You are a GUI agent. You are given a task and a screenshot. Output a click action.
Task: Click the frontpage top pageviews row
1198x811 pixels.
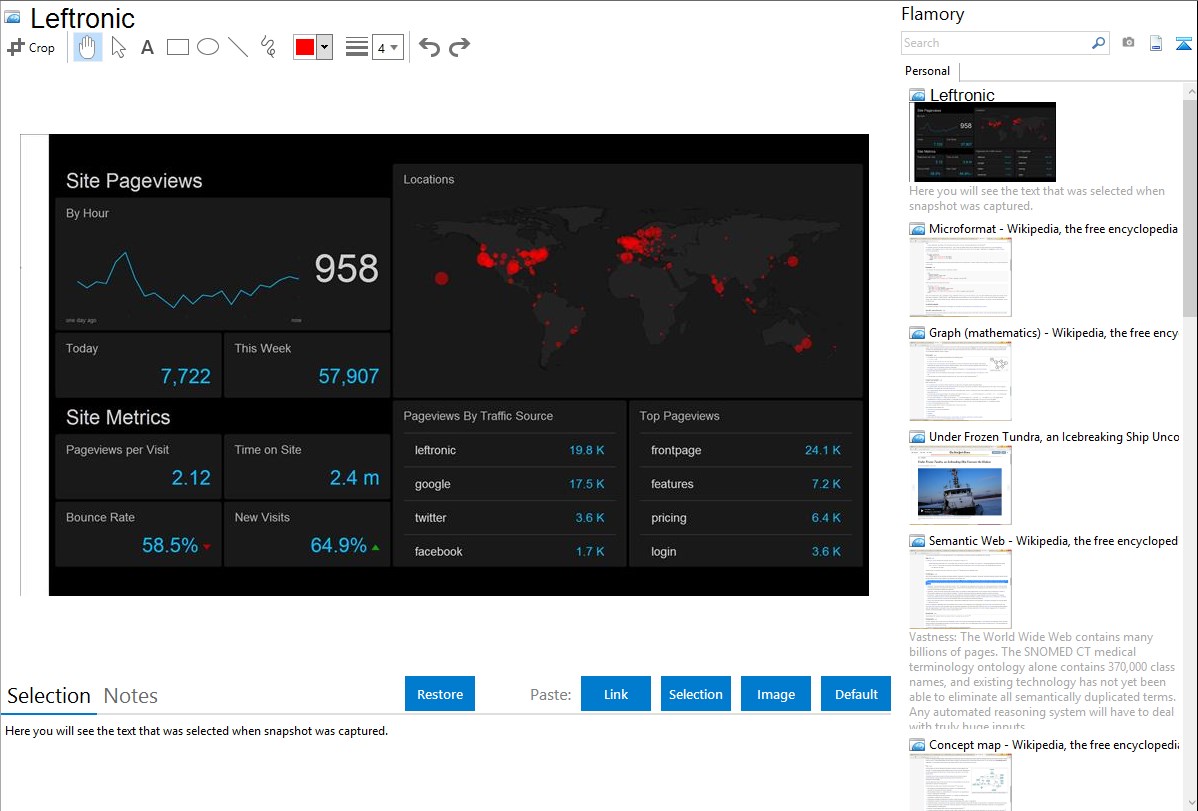[x=746, y=450]
